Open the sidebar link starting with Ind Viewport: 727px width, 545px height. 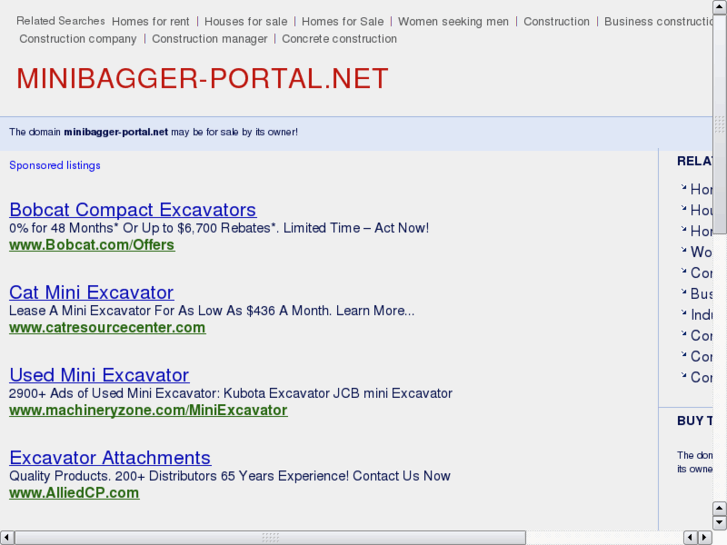point(701,314)
